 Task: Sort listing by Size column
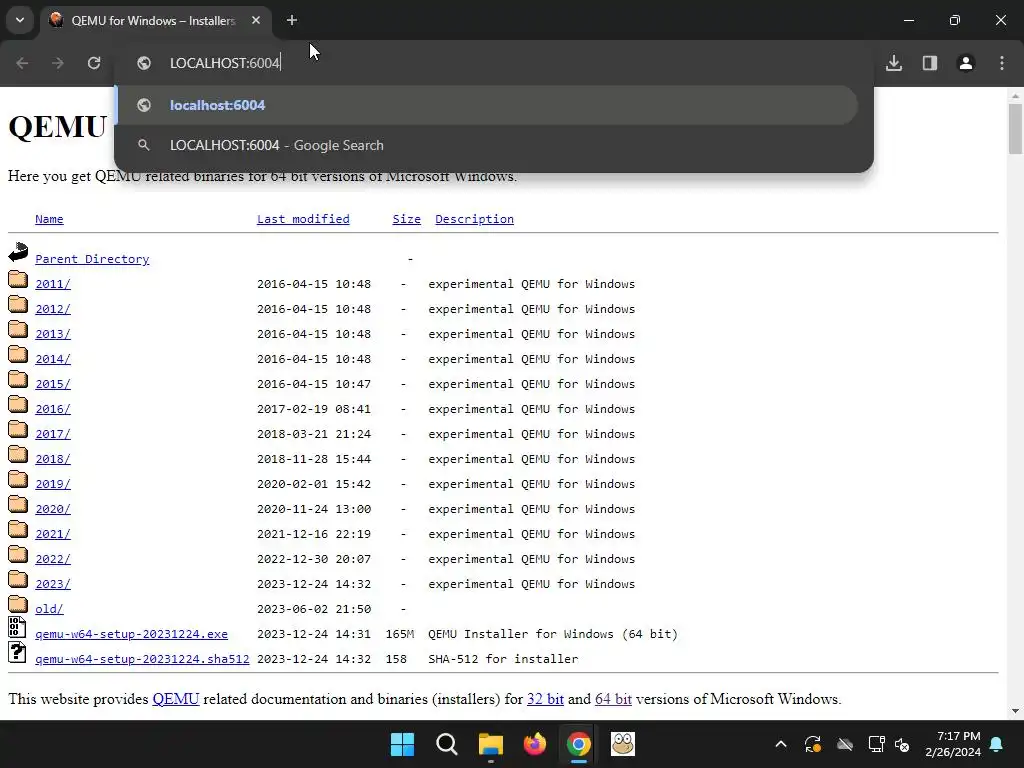tap(406, 219)
